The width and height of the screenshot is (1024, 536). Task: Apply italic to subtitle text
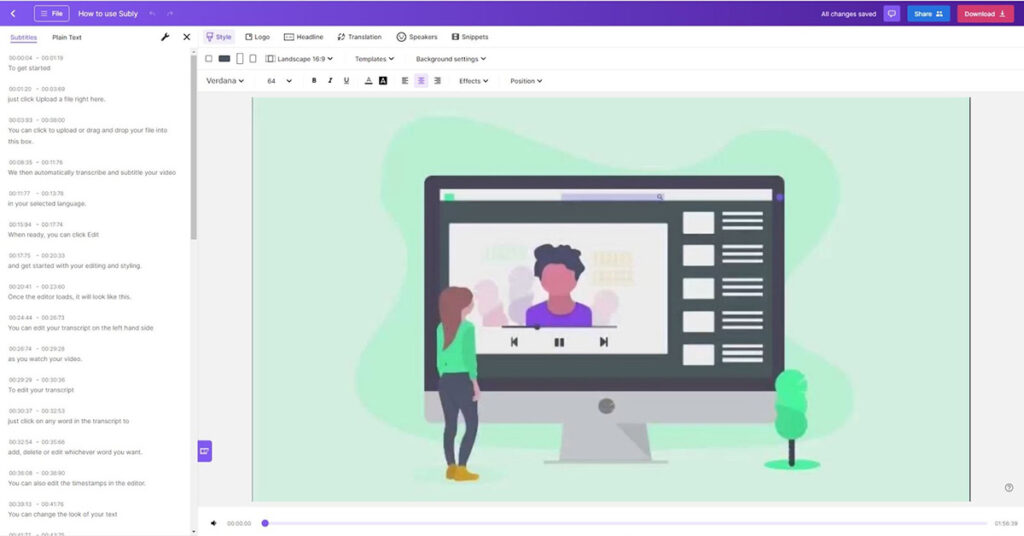point(330,81)
